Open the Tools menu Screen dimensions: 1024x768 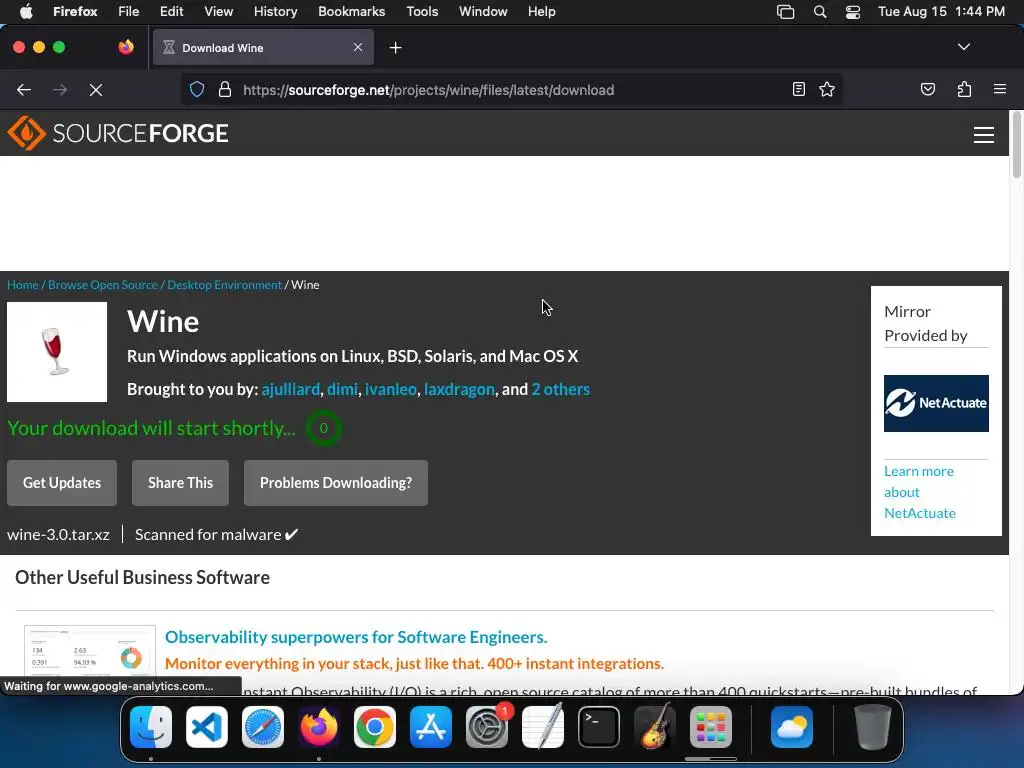coord(422,11)
